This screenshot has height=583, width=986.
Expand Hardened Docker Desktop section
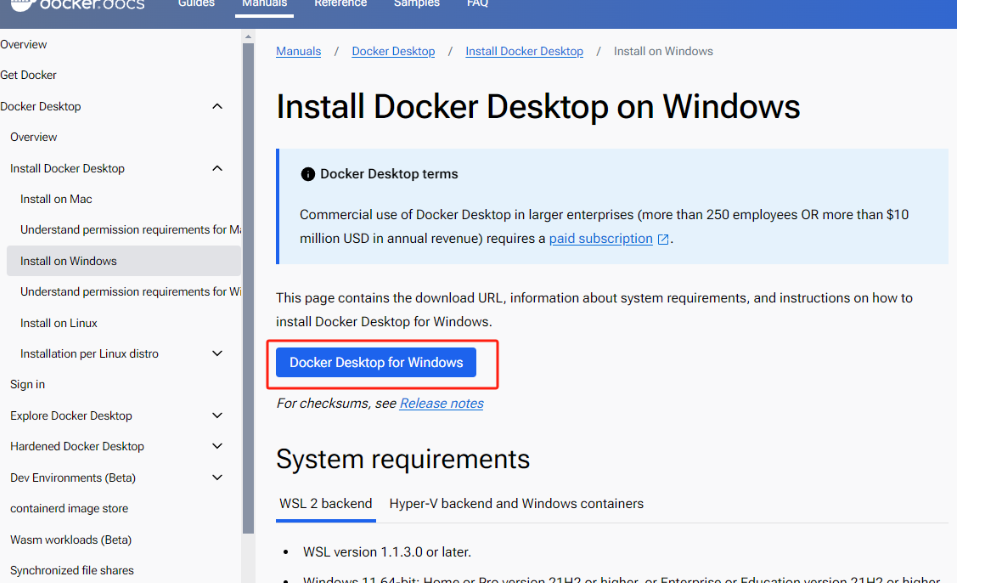pos(217,447)
